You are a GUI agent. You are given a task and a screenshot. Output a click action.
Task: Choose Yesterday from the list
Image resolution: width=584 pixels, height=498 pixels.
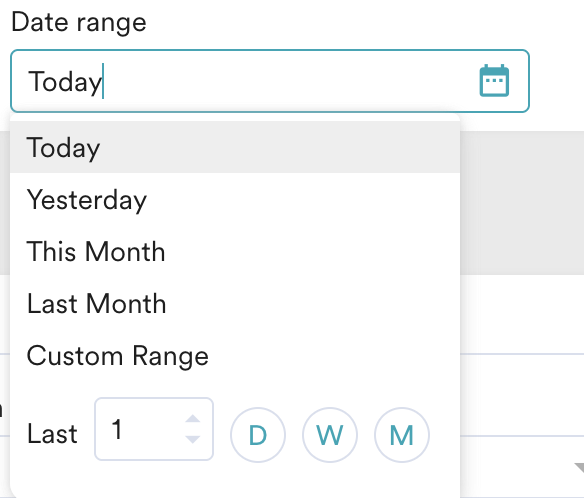[x=235, y=199]
